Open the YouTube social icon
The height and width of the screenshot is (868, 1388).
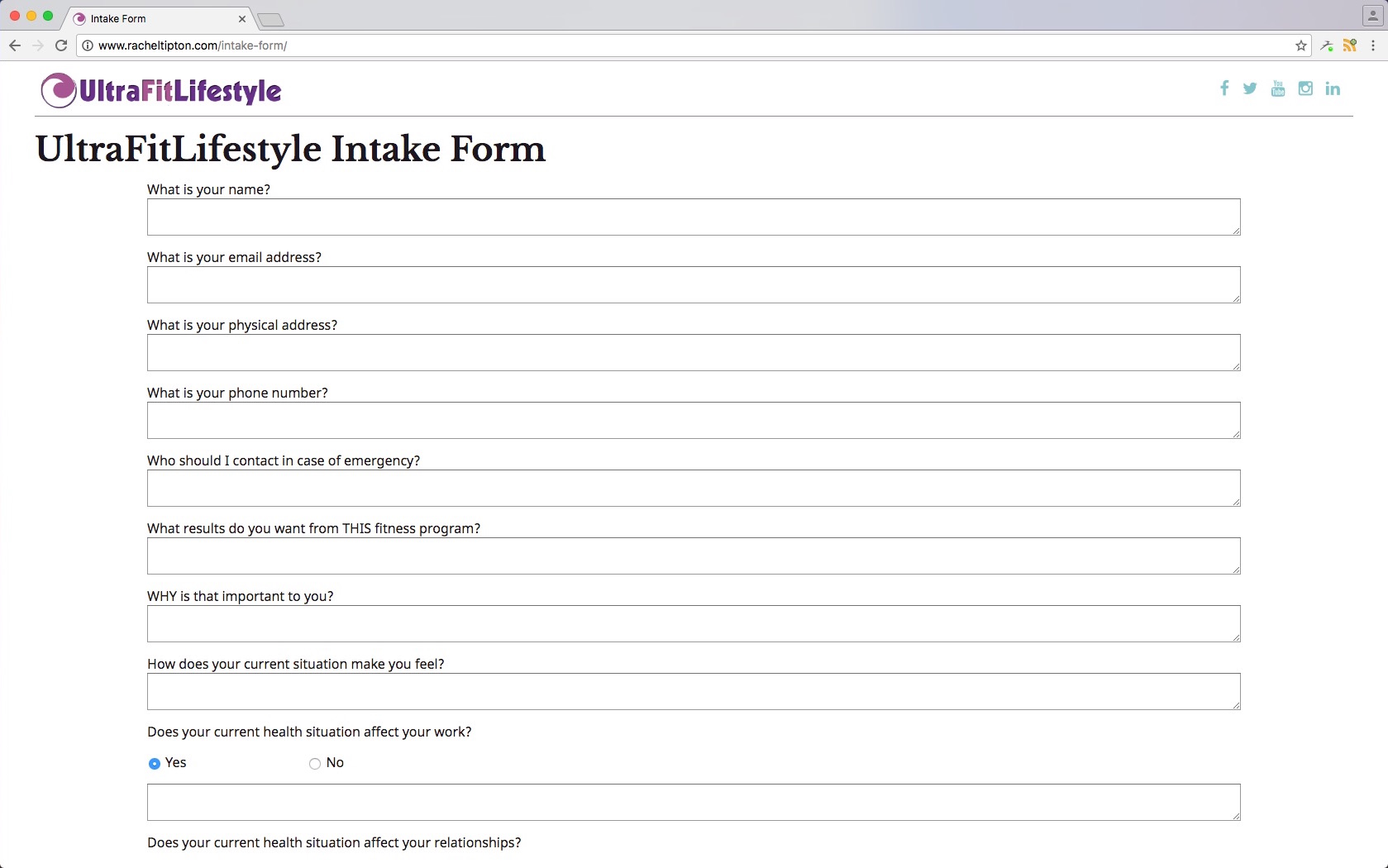(1278, 88)
